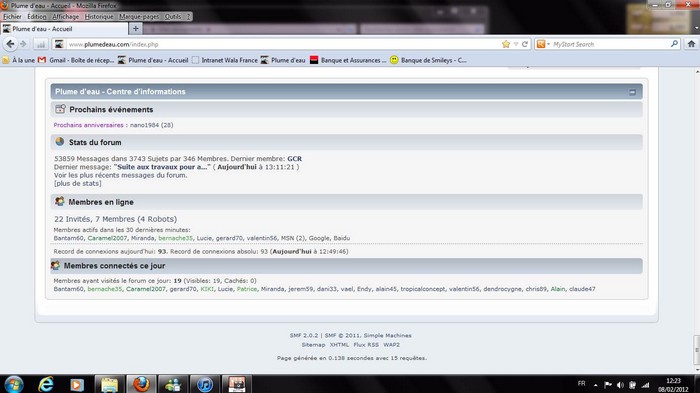This screenshot has height=393, width=700.
Task: Switch to Firefox taskbar icon
Action: (141, 384)
